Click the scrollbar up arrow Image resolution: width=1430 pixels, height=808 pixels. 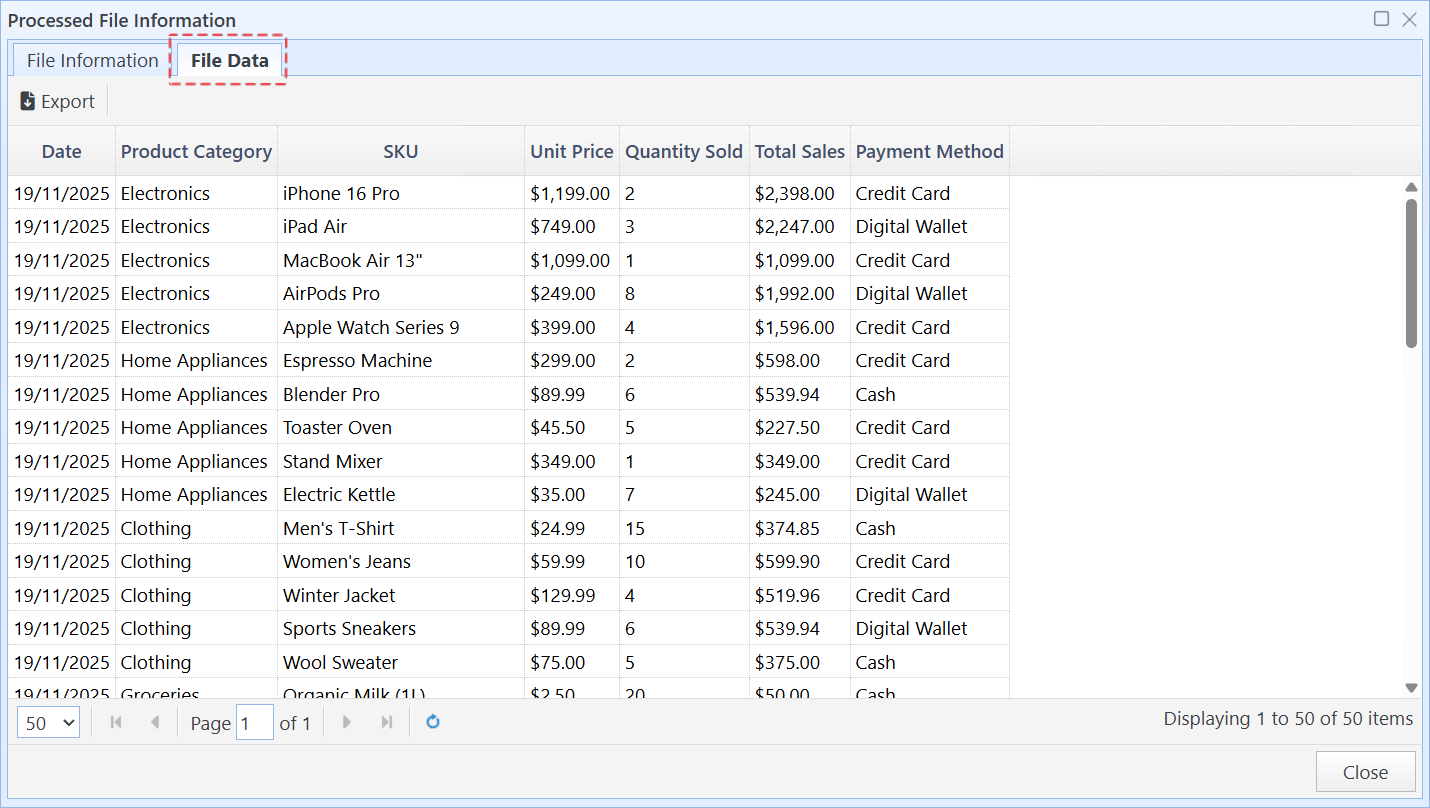click(x=1411, y=186)
